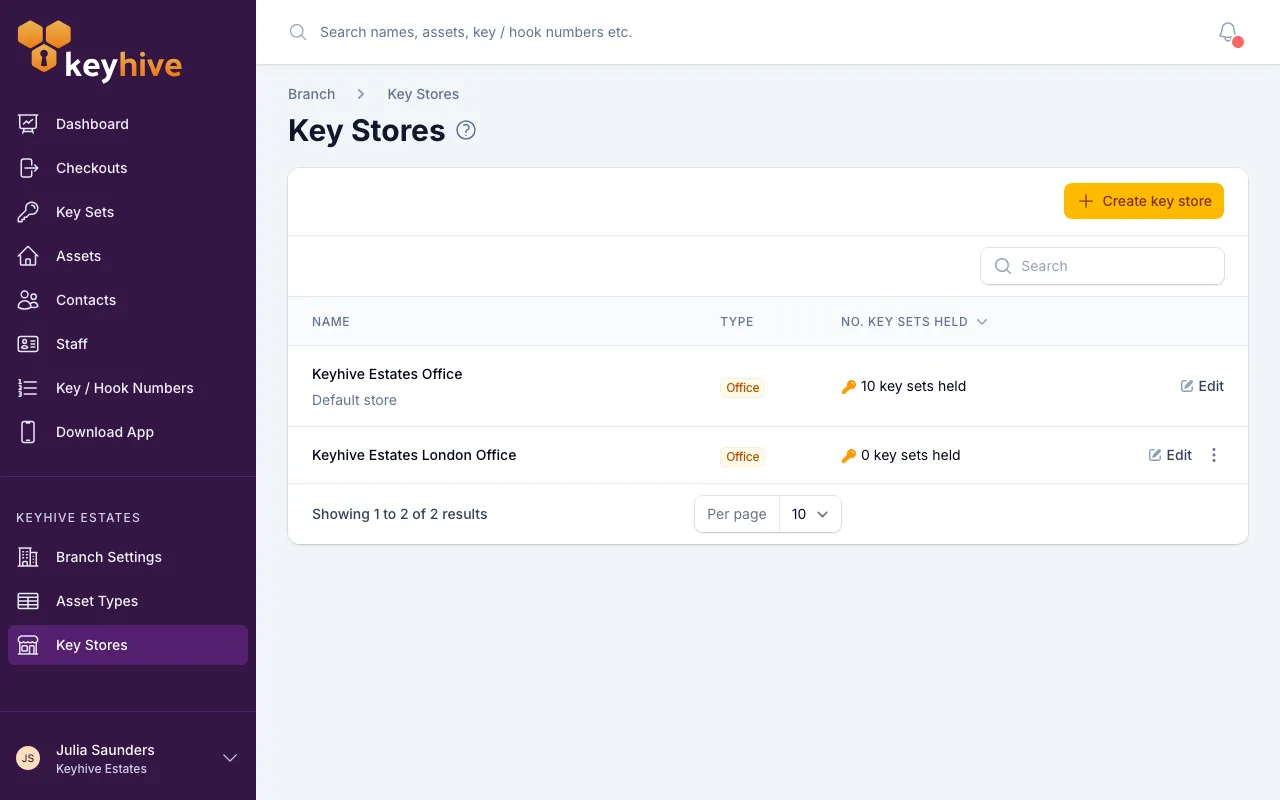This screenshot has width=1280, height=800.
Task: Click Keyhive Estates London Office name
Action: pos(414,455)
